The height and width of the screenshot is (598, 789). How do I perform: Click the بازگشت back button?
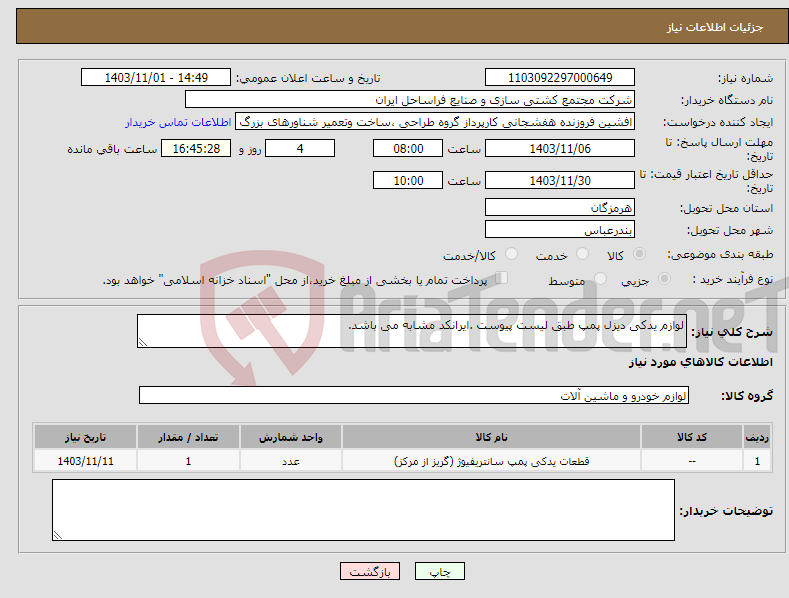click(x=370, y=571)
